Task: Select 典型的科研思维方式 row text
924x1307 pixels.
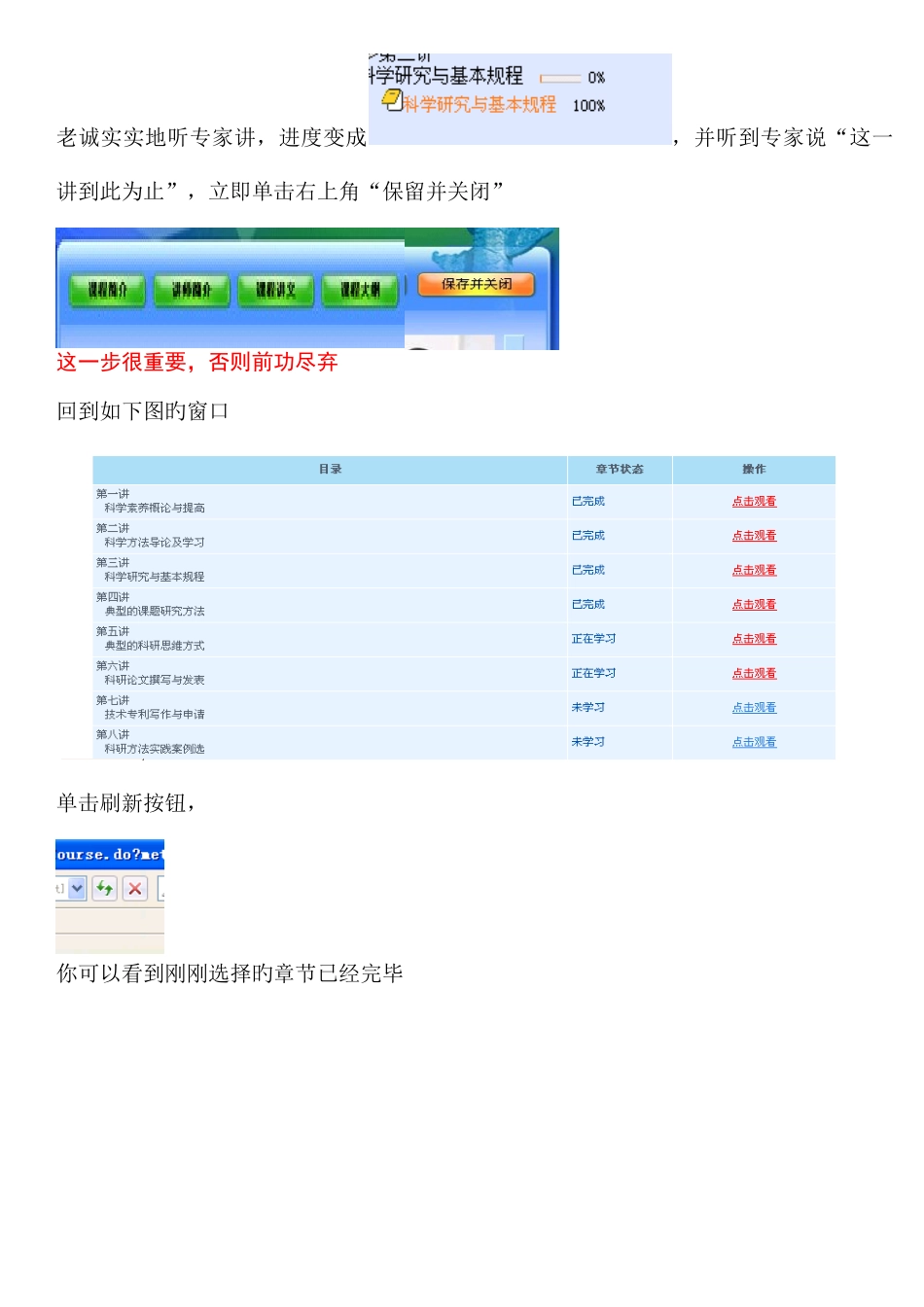Action: [155, 646]
